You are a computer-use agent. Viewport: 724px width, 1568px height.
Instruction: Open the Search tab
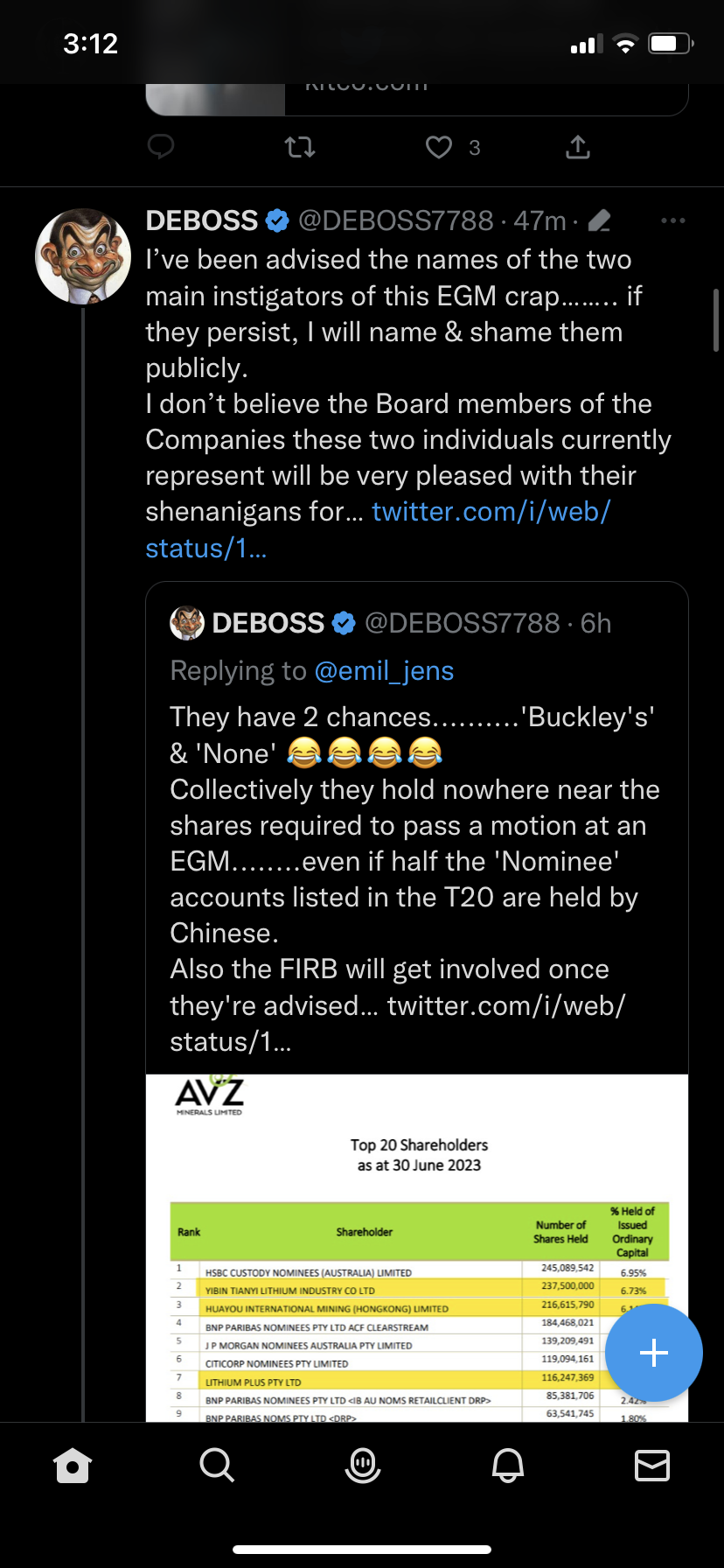pos(217,1465)
